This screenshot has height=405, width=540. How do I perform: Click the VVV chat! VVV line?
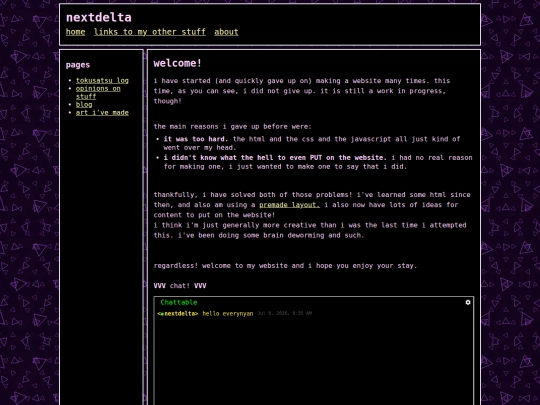180,286
